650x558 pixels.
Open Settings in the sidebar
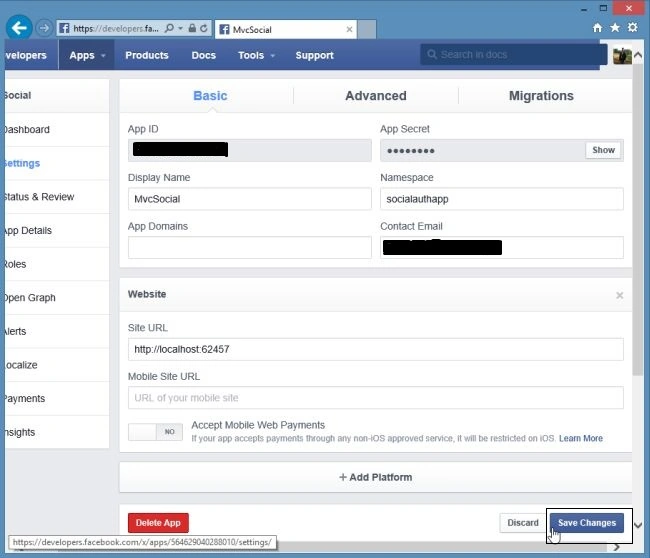click(x=57, y=163)
